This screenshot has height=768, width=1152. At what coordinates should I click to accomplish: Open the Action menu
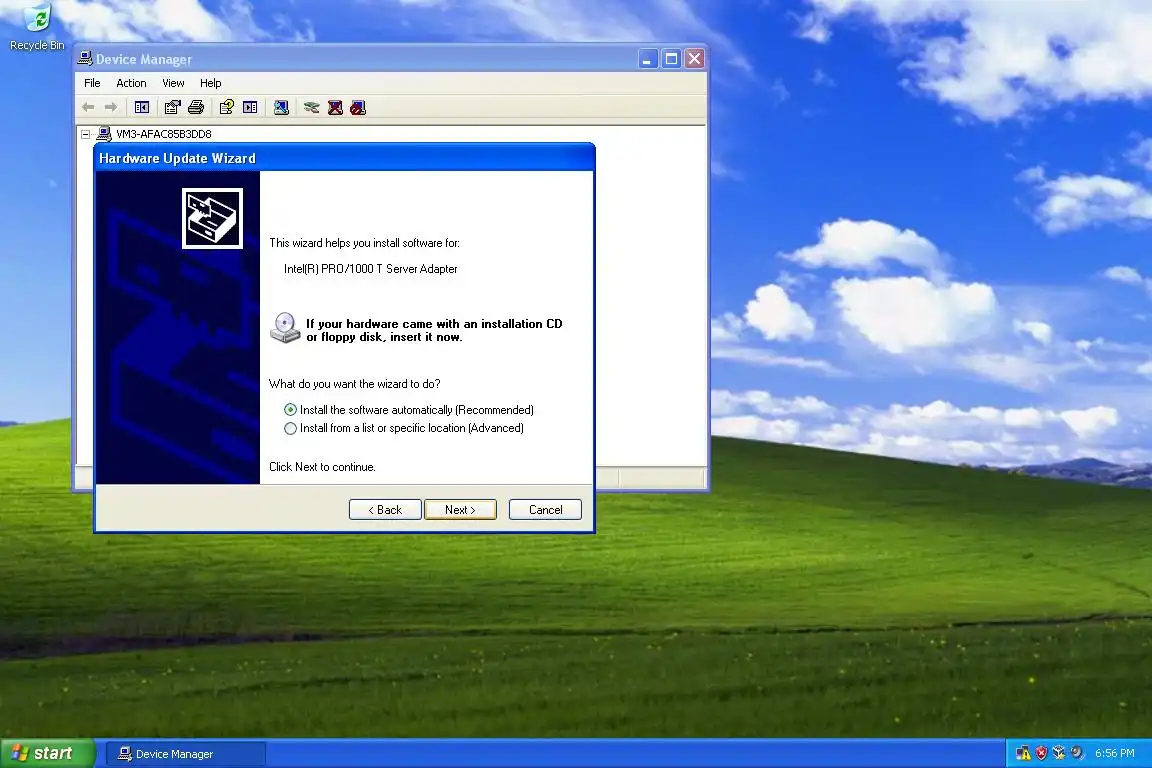(x=131, y=83)
